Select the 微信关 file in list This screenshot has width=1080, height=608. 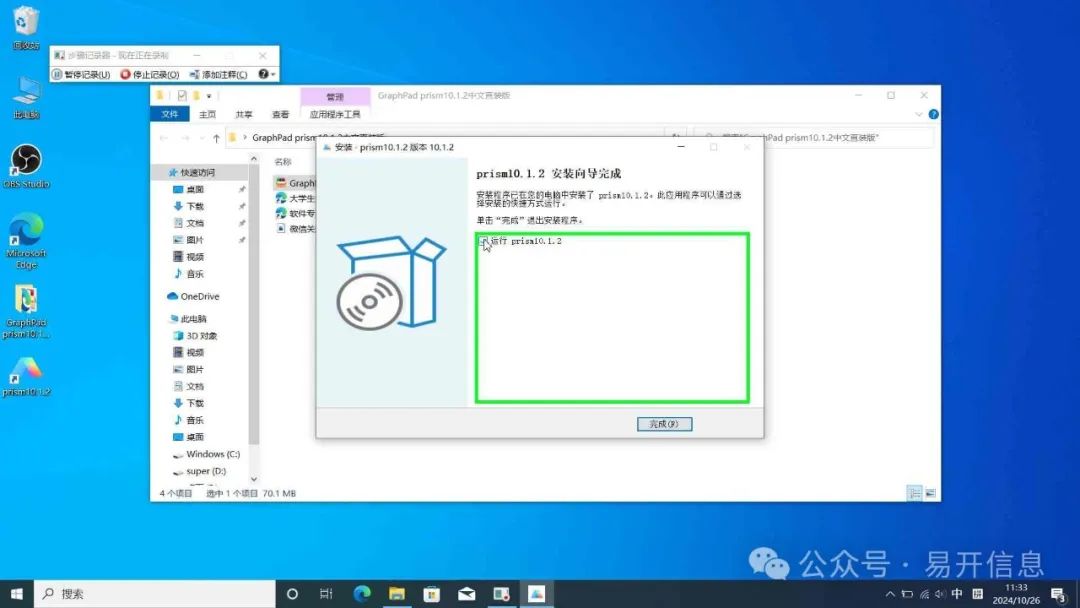(x=295, y=229)
